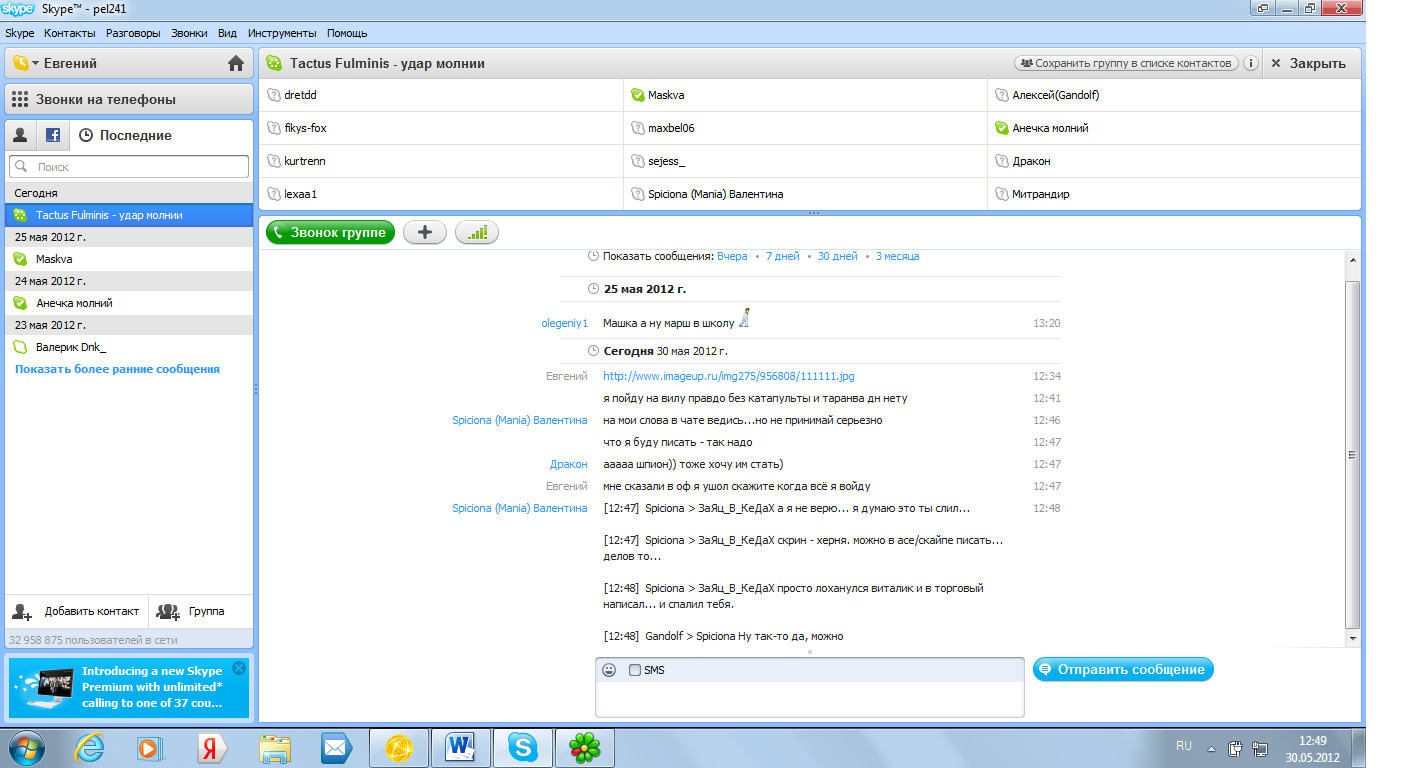Show messages from Вчера
This screenshot has width=1404, height=768.
point(732,256)
